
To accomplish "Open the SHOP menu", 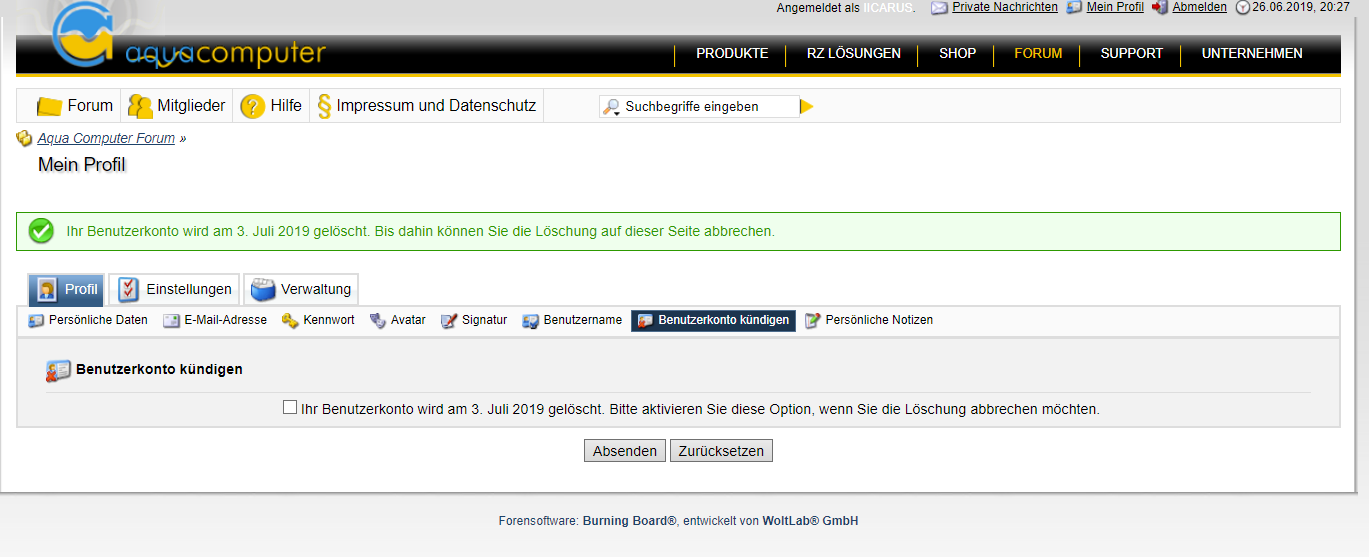I will pos(957,54).
